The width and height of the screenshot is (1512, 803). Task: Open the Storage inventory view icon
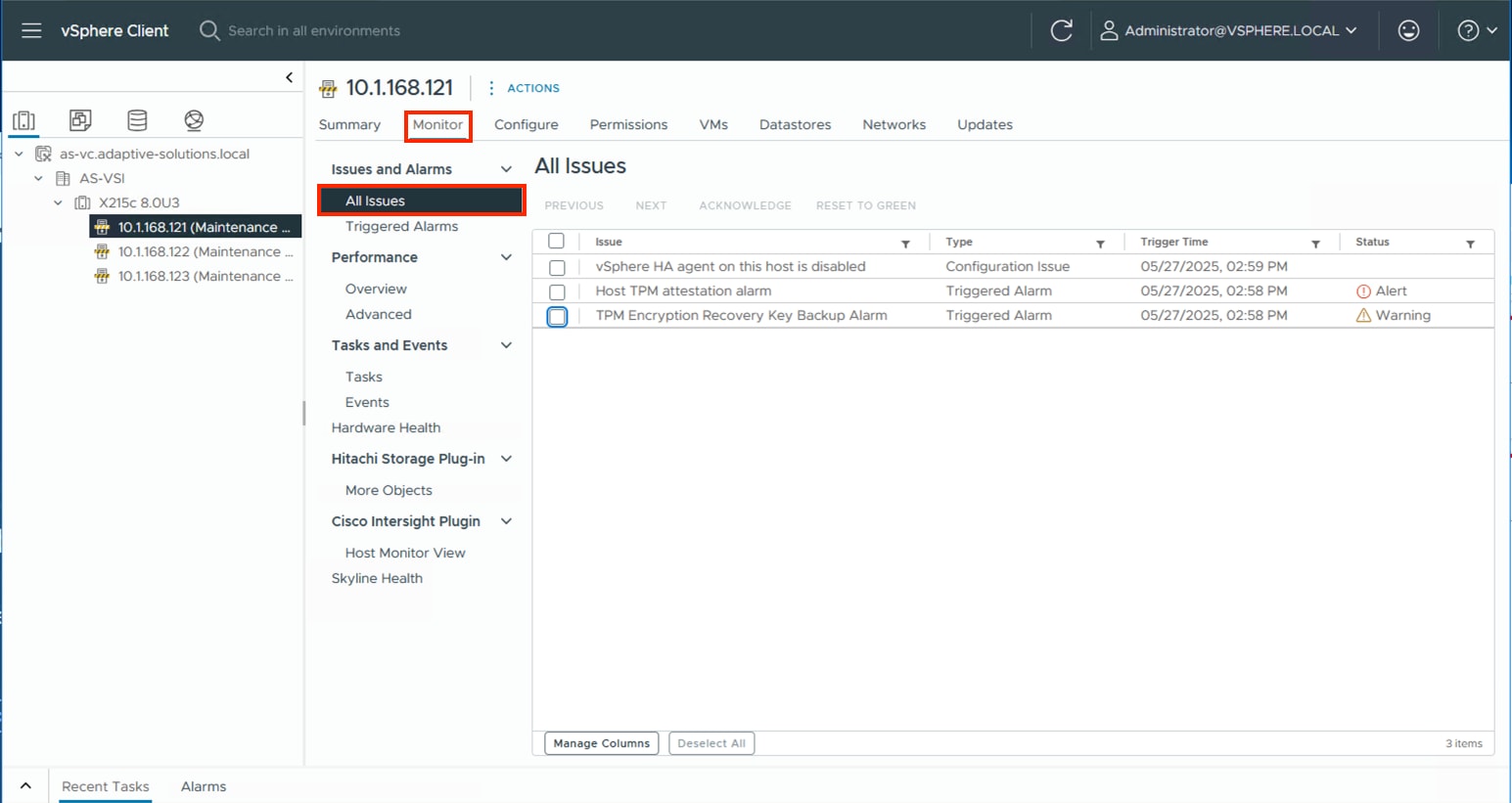click(137, 120)
